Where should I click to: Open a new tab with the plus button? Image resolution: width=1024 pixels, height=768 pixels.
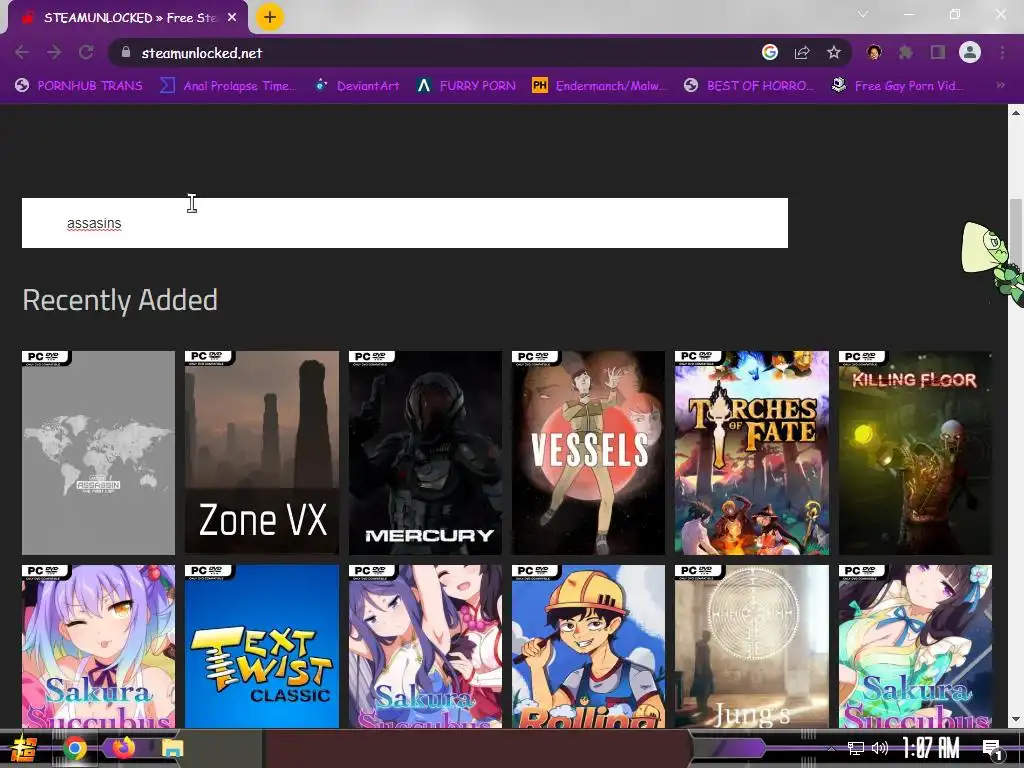(270, 17)
